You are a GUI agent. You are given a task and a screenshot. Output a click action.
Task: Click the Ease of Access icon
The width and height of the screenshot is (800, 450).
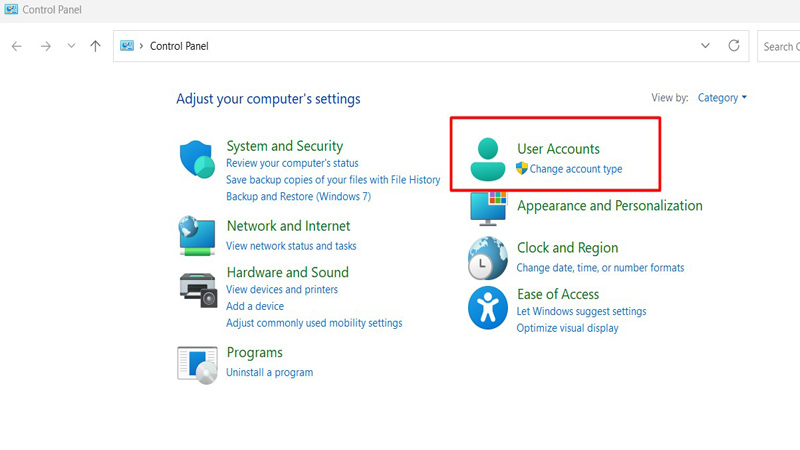tap(488, 308)
